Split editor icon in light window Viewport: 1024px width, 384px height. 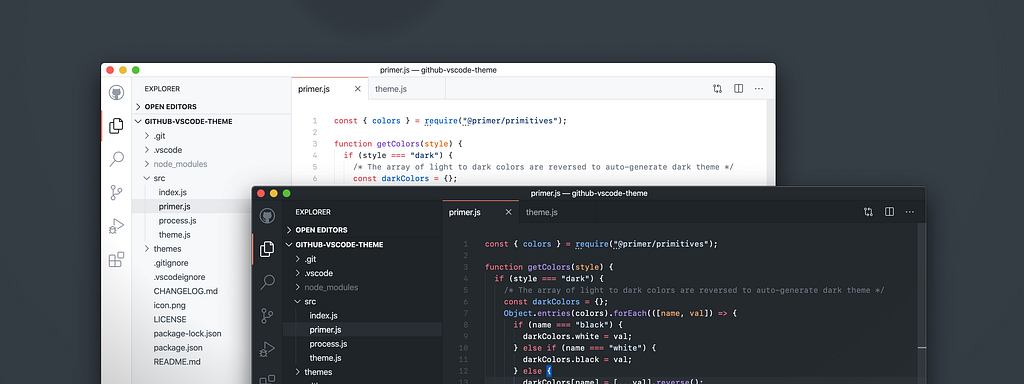pyautogui.click(x=739, y=89)
